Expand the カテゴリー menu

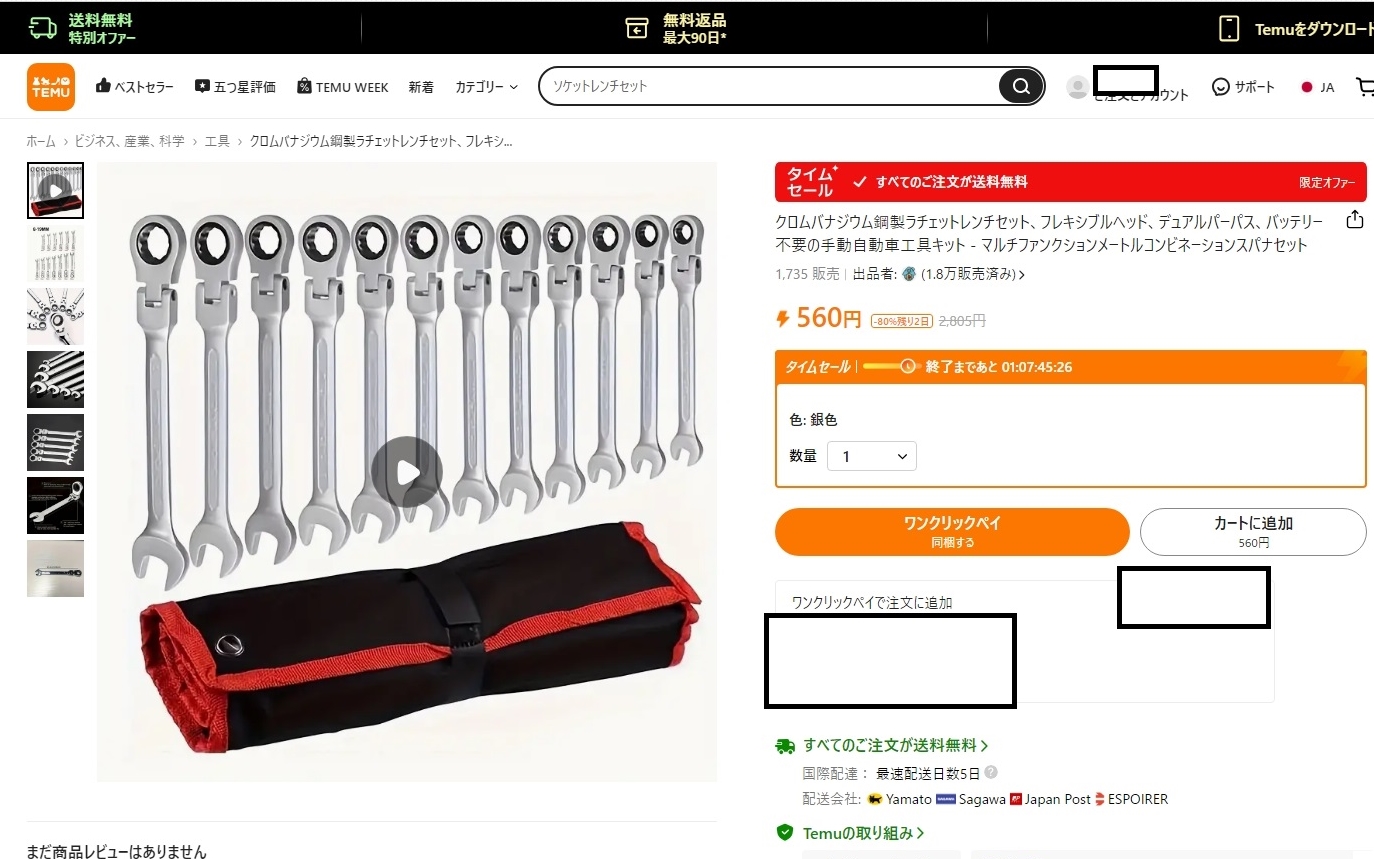click(486, 87)
